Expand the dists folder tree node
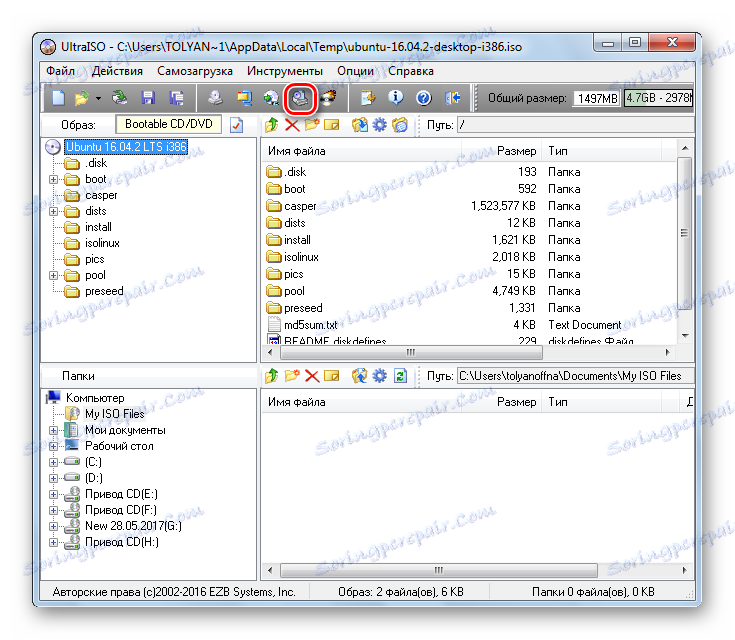Viewport: 735px width, 640px height. [53, 211]
